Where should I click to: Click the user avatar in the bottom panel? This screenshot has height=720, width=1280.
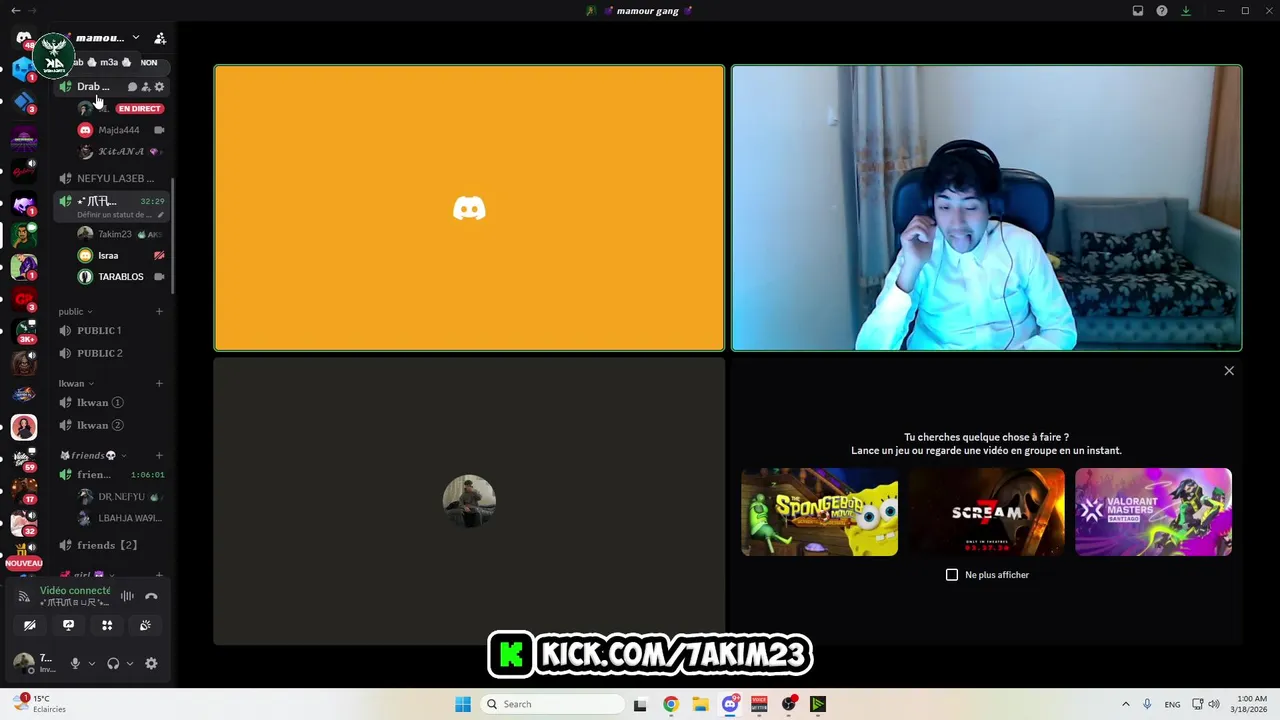(23, 663)
